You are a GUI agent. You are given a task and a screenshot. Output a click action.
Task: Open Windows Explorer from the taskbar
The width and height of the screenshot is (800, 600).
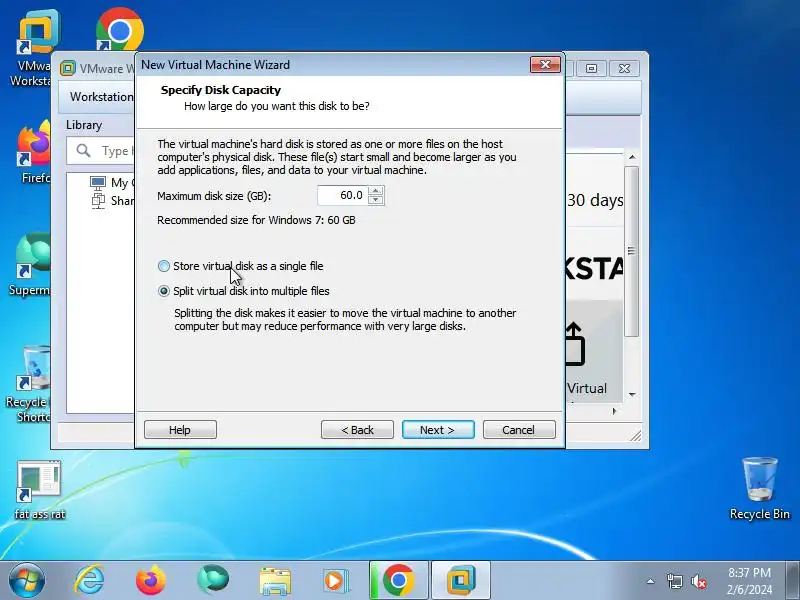tap(275, 581)
